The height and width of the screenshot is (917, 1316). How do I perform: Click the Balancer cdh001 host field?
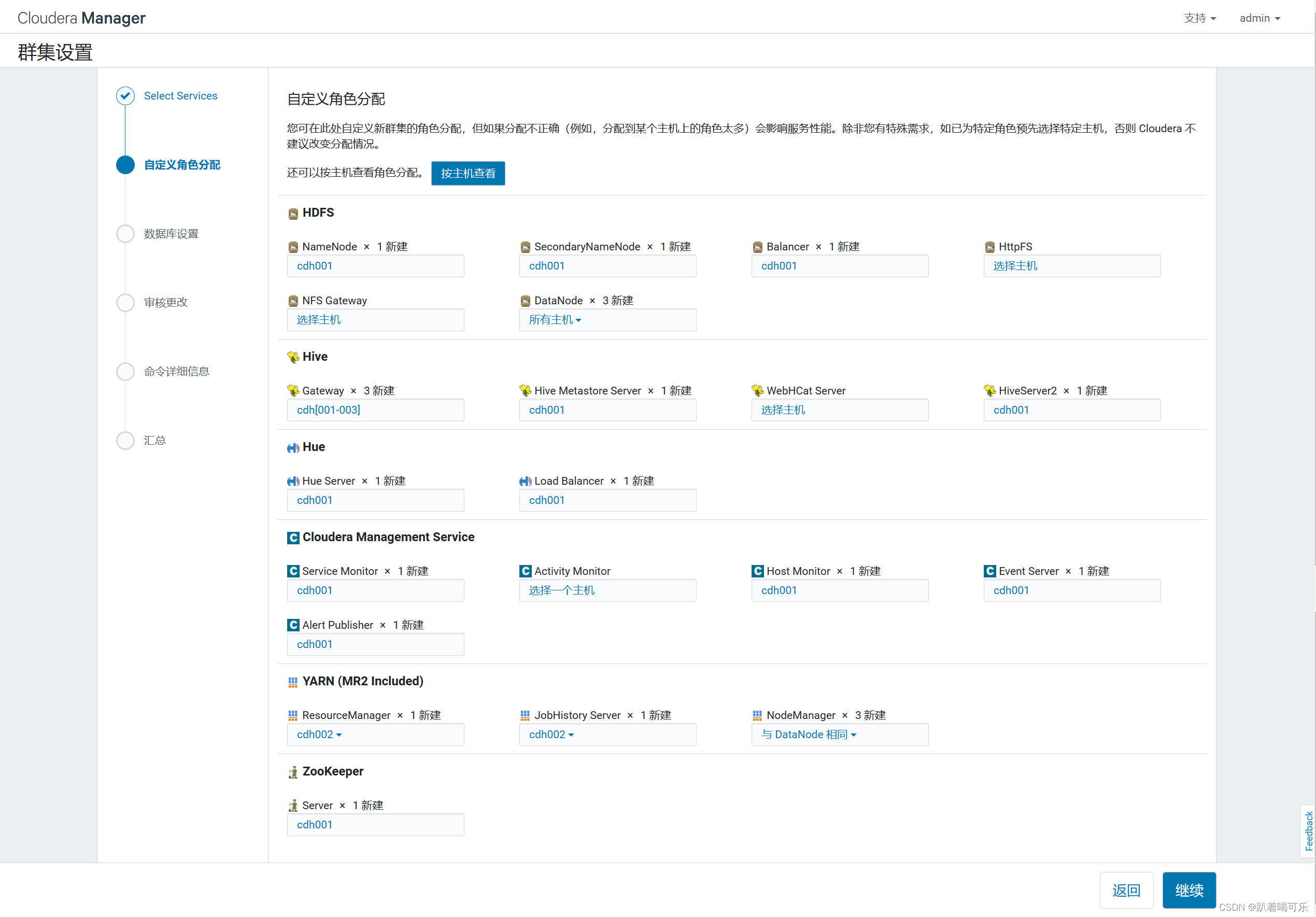coord(840,266)
